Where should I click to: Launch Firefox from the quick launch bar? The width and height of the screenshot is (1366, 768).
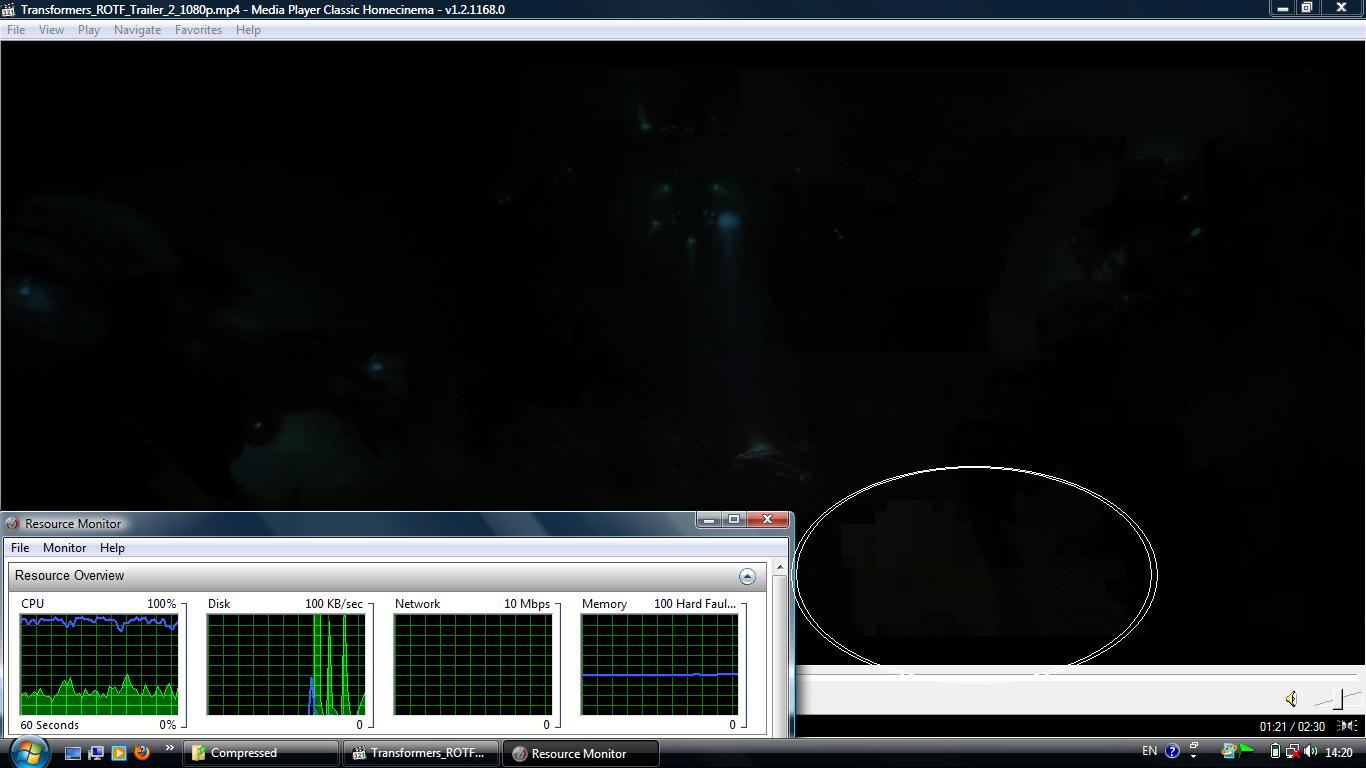142,753
